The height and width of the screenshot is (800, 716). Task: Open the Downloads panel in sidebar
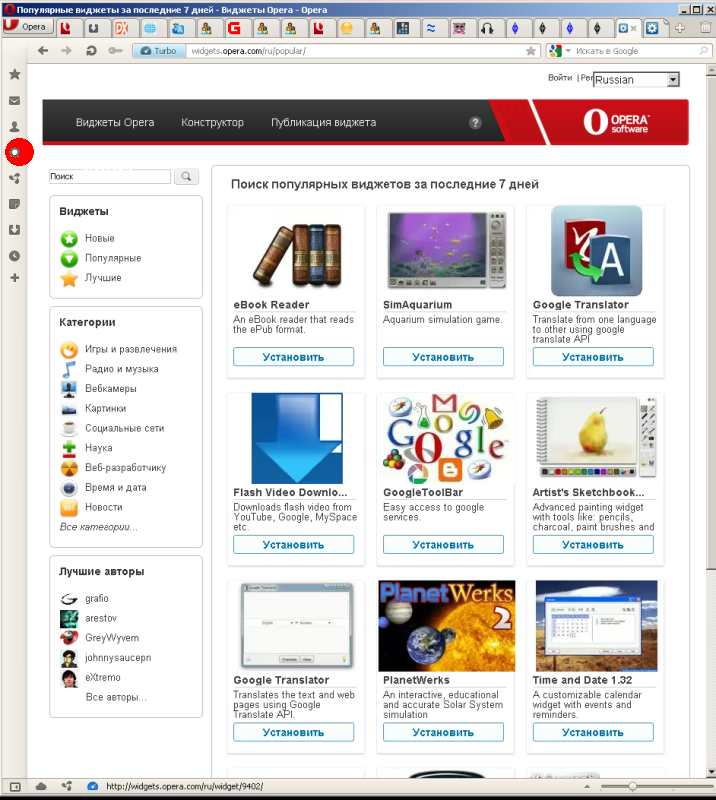click(15, 230)
